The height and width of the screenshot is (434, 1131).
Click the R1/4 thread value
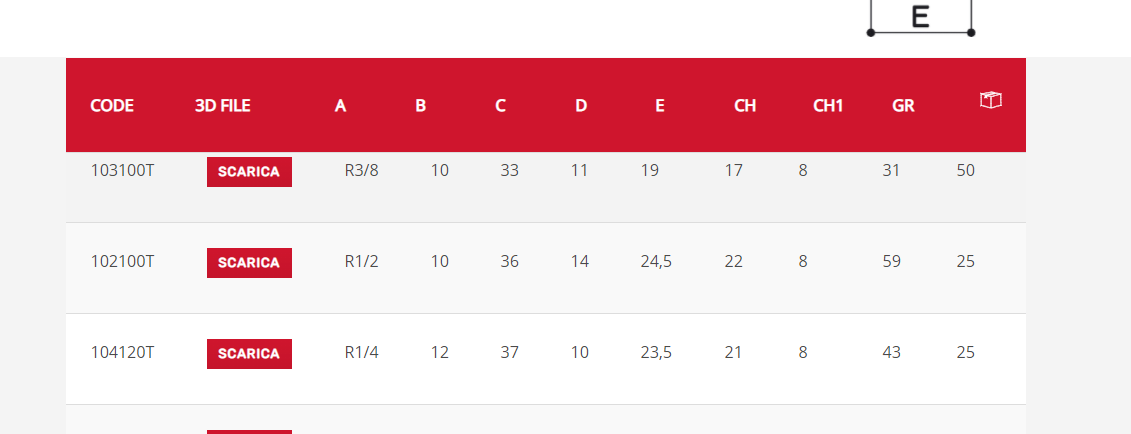tap(361, 353)
